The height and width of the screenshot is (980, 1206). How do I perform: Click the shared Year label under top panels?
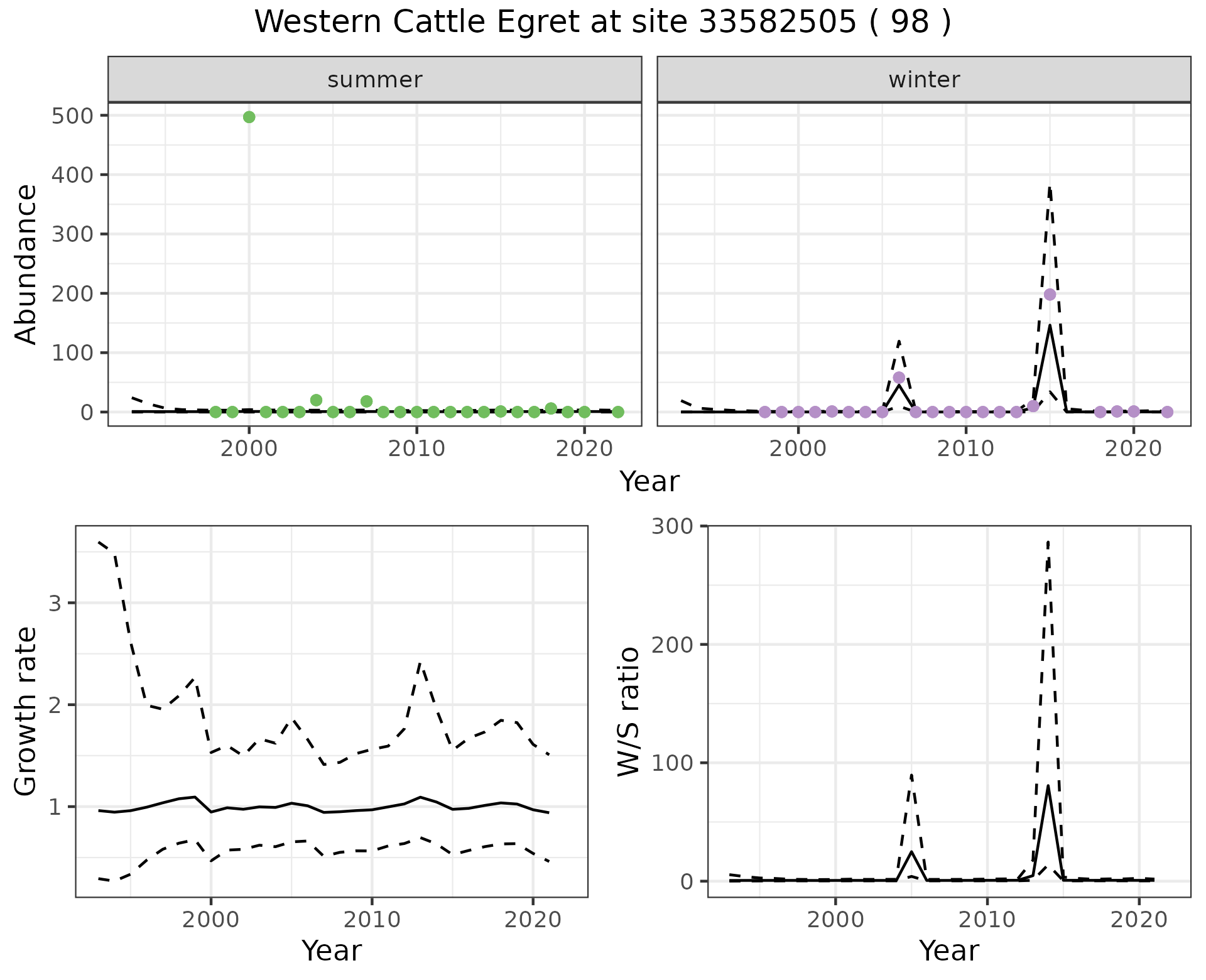pyautogui.click(x=649, y=482)
